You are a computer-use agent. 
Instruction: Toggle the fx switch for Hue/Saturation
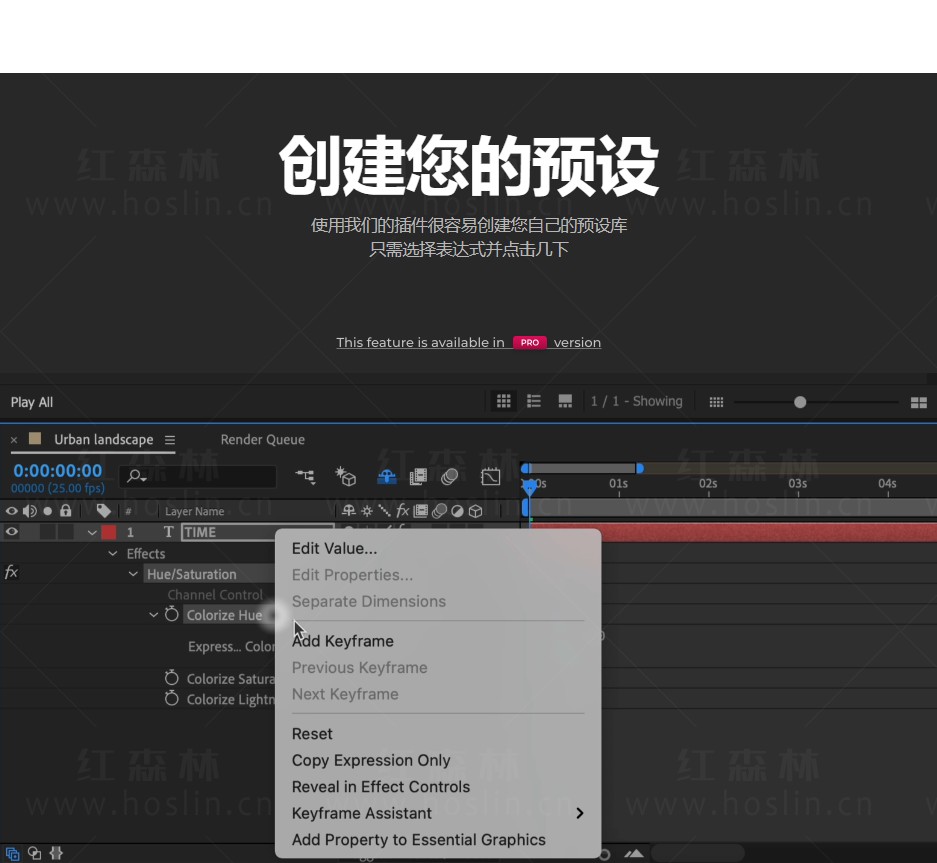tap(11, 573)
